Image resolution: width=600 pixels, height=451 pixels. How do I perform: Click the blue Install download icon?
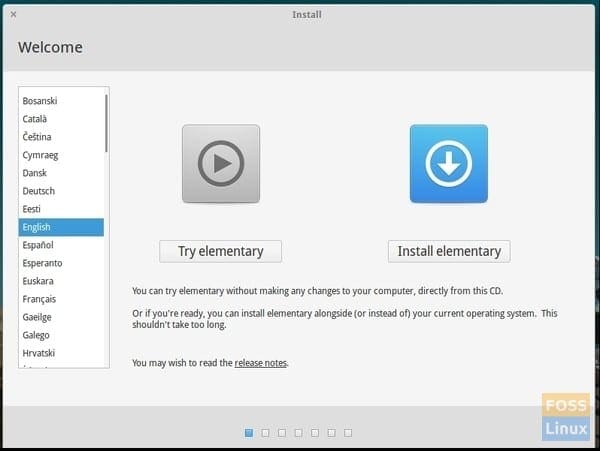point(448,164)
